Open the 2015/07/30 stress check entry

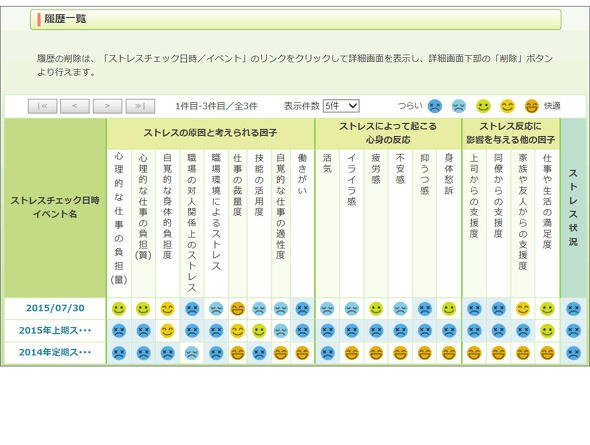(55, 308)
